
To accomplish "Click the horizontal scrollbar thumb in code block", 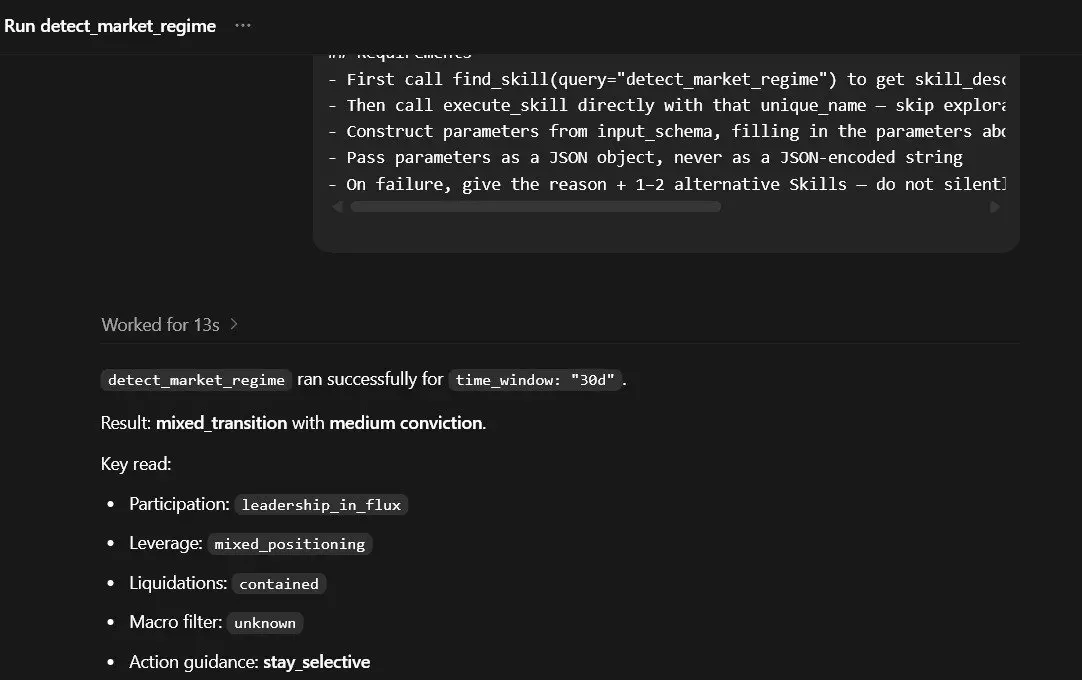I will pyautogui.click(x=535, y=206).
